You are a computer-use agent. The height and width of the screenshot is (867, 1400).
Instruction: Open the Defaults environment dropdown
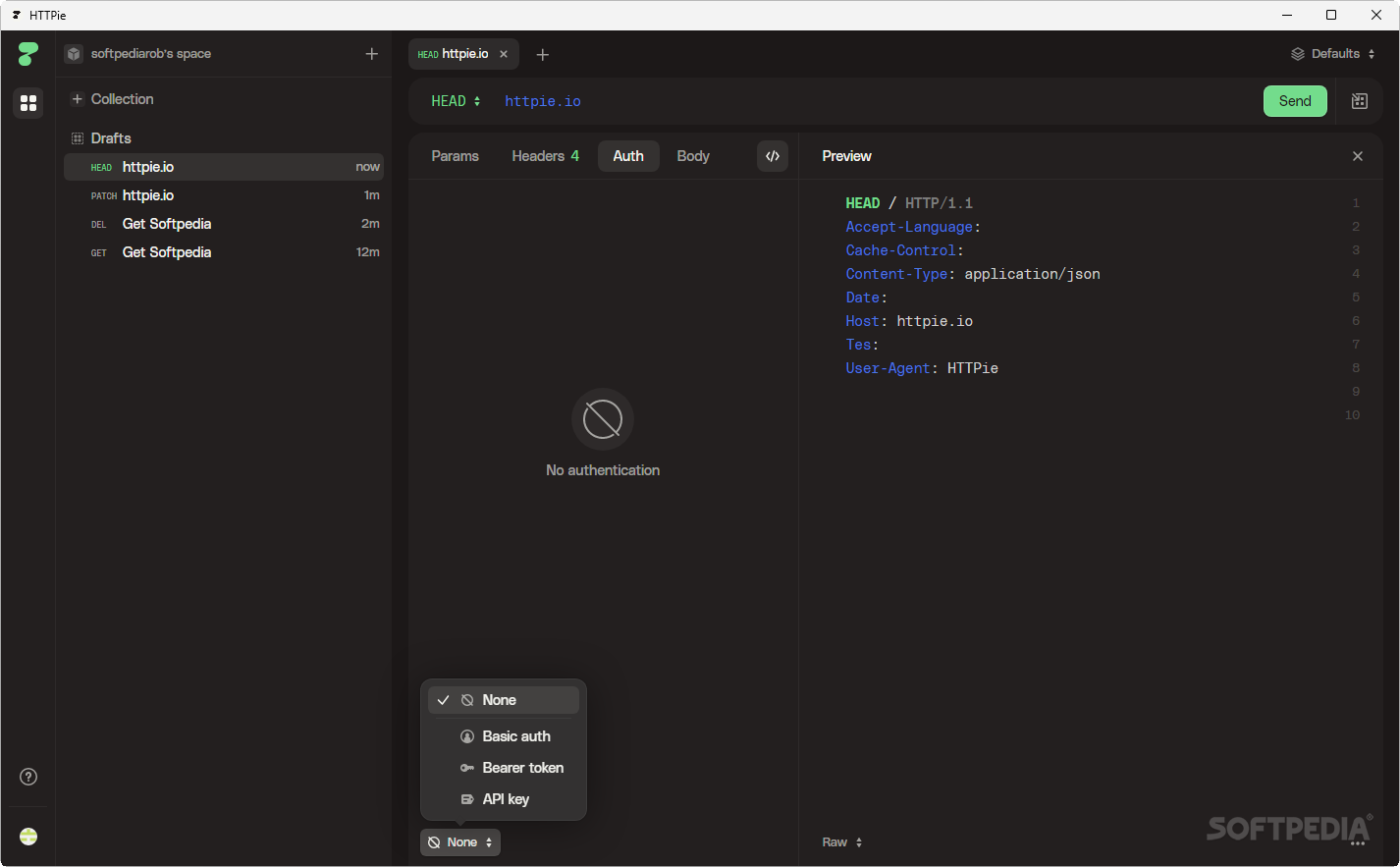[x=1333, y=54]
